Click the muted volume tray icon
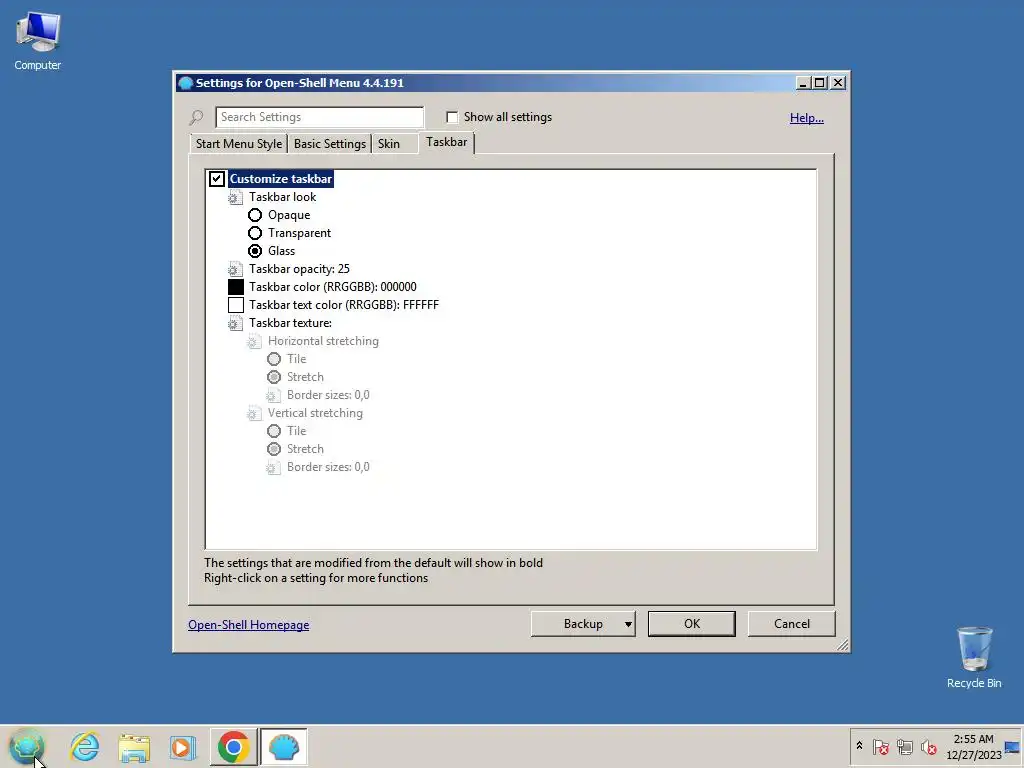The width and height of the screenshot is (1024, 768). pyautogui.click(x=928, y=746)
